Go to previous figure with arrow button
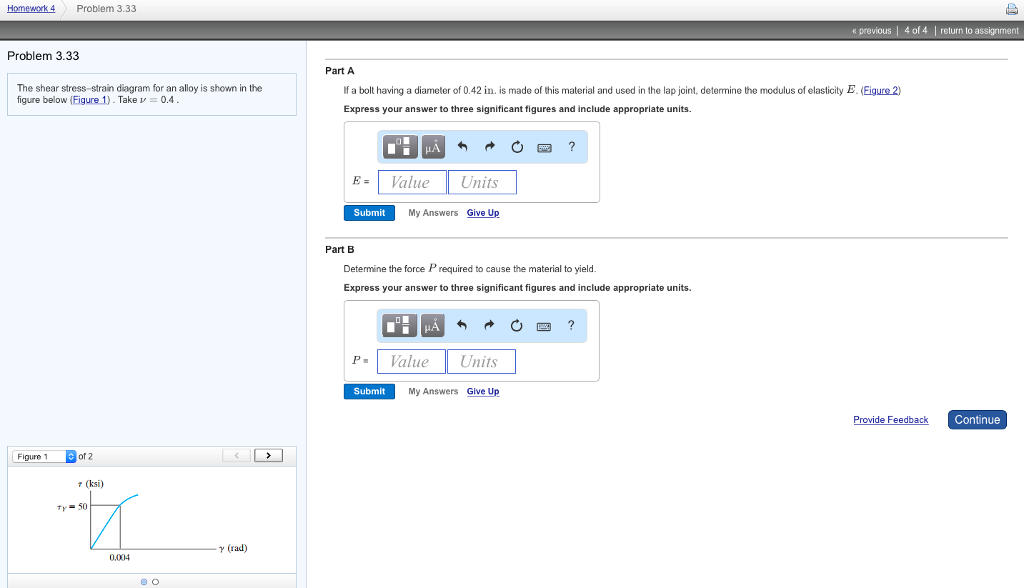The width and height of the screenshot is (1024, 588). click(x=236, y=455)
